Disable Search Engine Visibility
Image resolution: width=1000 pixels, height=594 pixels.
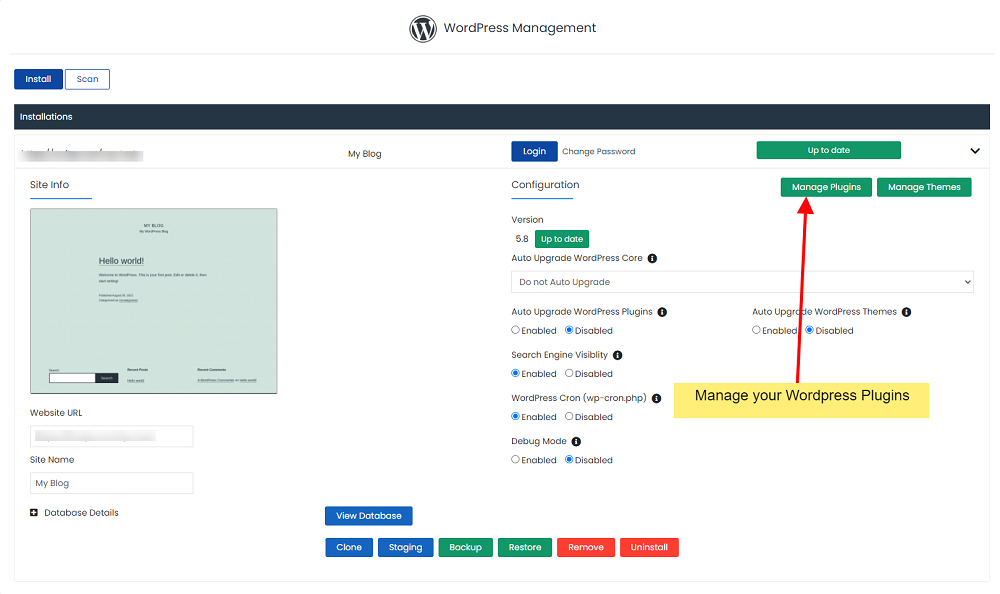click(569, 373)
